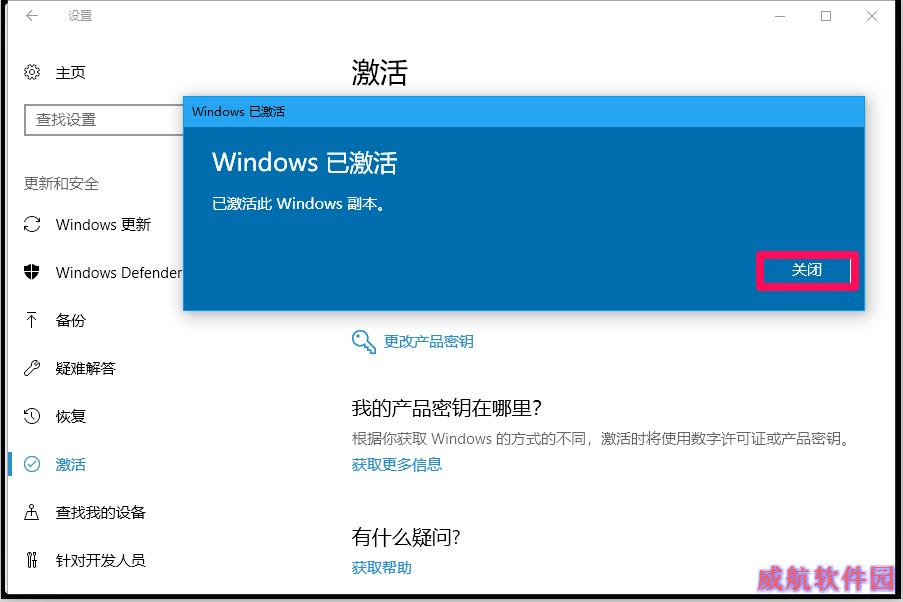Focus the 查找设置 search field
The height and width of the screenshot is (602, 903).
coord(104,120)
